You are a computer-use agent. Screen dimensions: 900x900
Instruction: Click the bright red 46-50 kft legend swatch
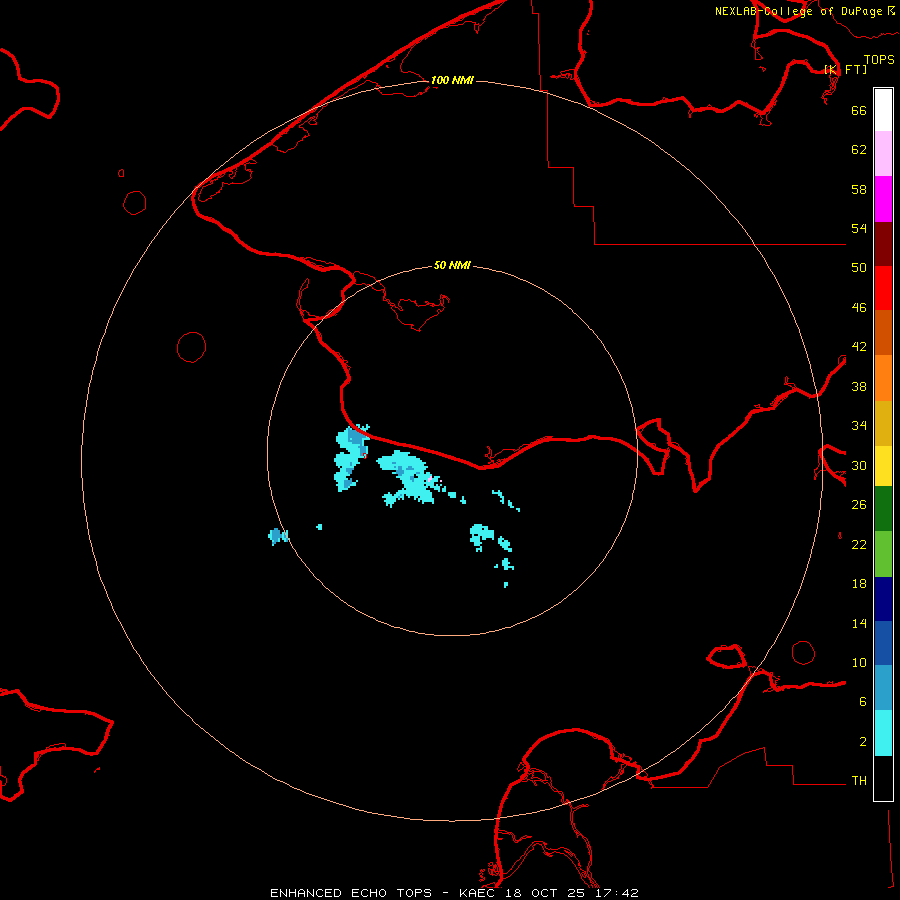coord(883,288)
